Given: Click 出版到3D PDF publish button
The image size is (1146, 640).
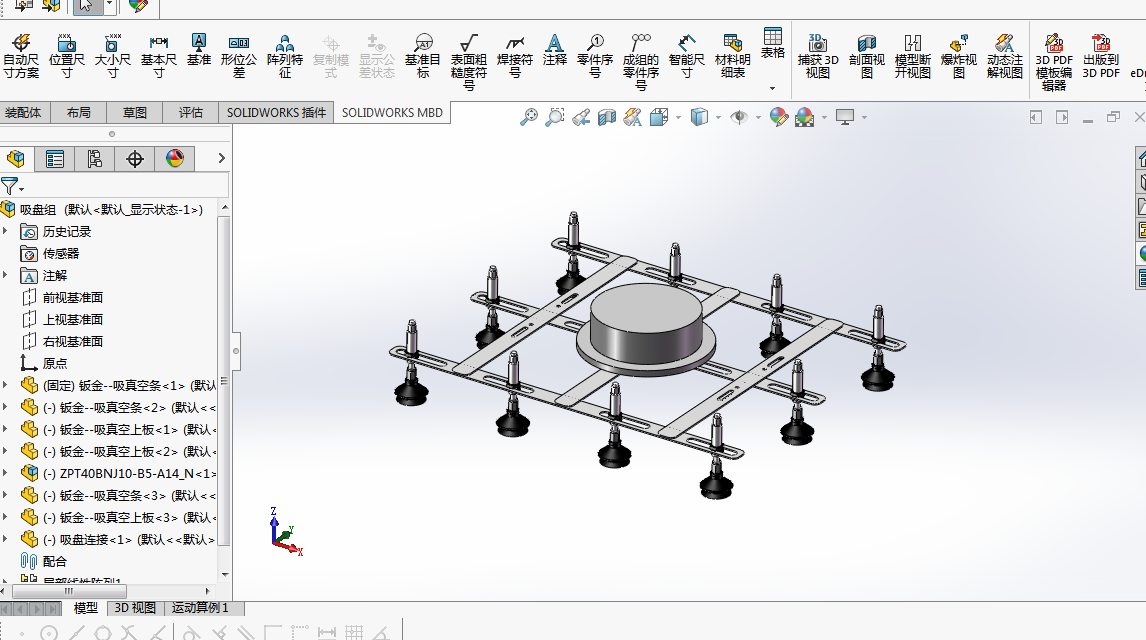Looking at the screenshot, I should [1101, 56].
